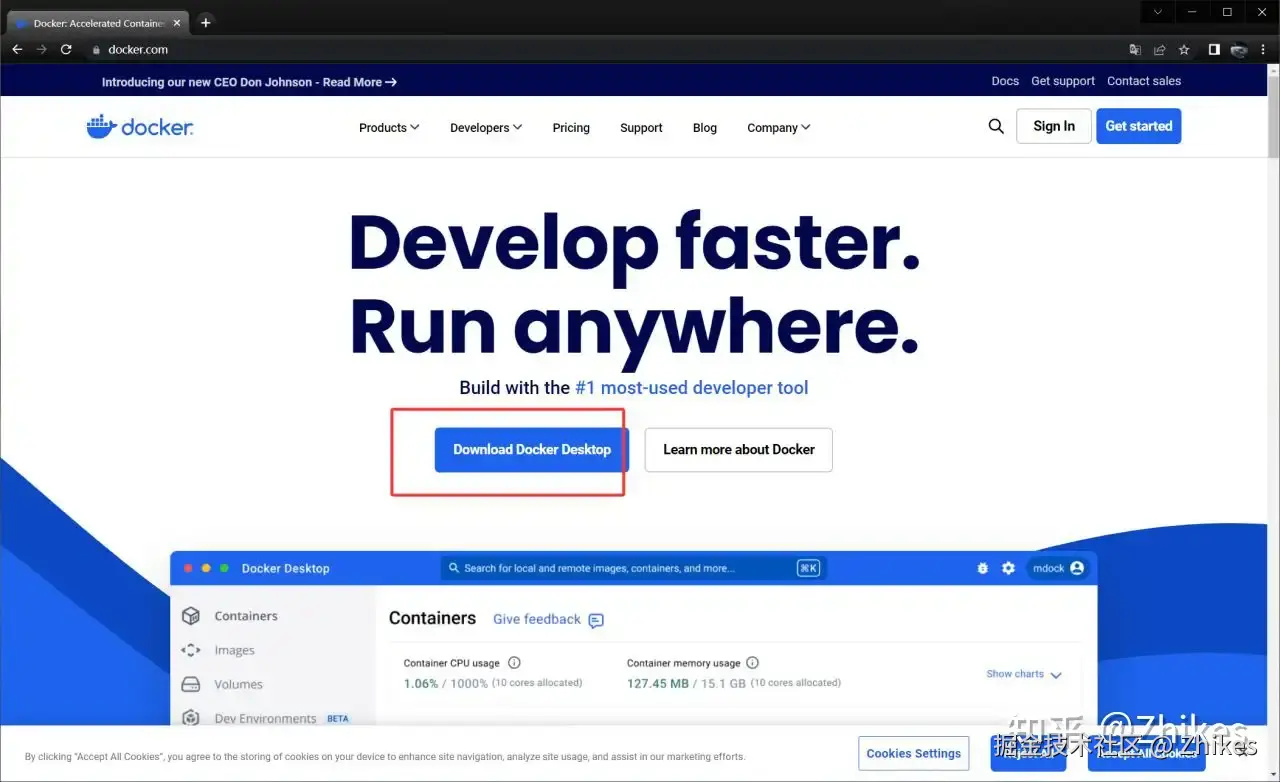Close the Docker browser tab
Viewport: 1280px width, 782px height.
tap(177, 23)
